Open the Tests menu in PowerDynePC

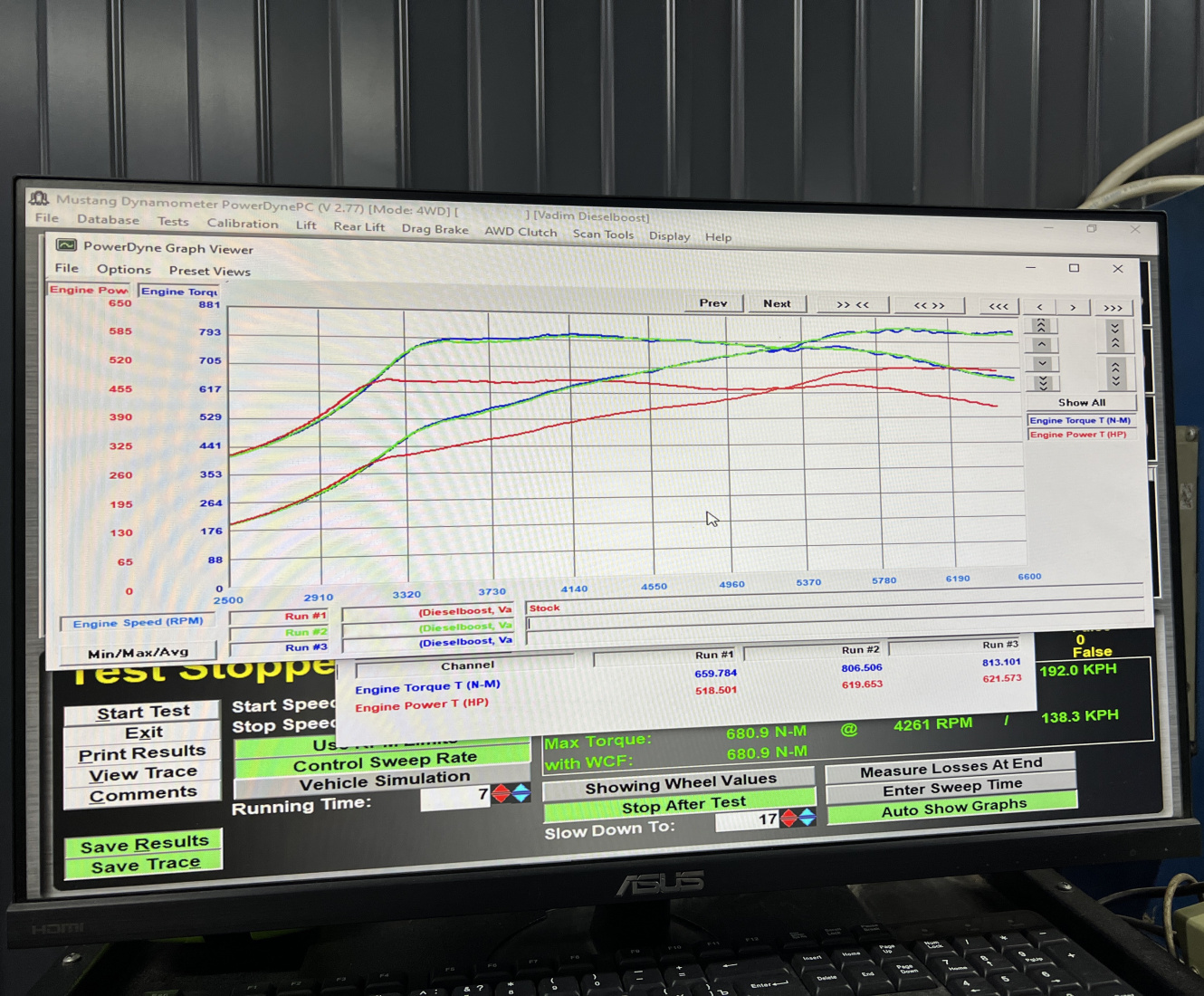(173, 222)
